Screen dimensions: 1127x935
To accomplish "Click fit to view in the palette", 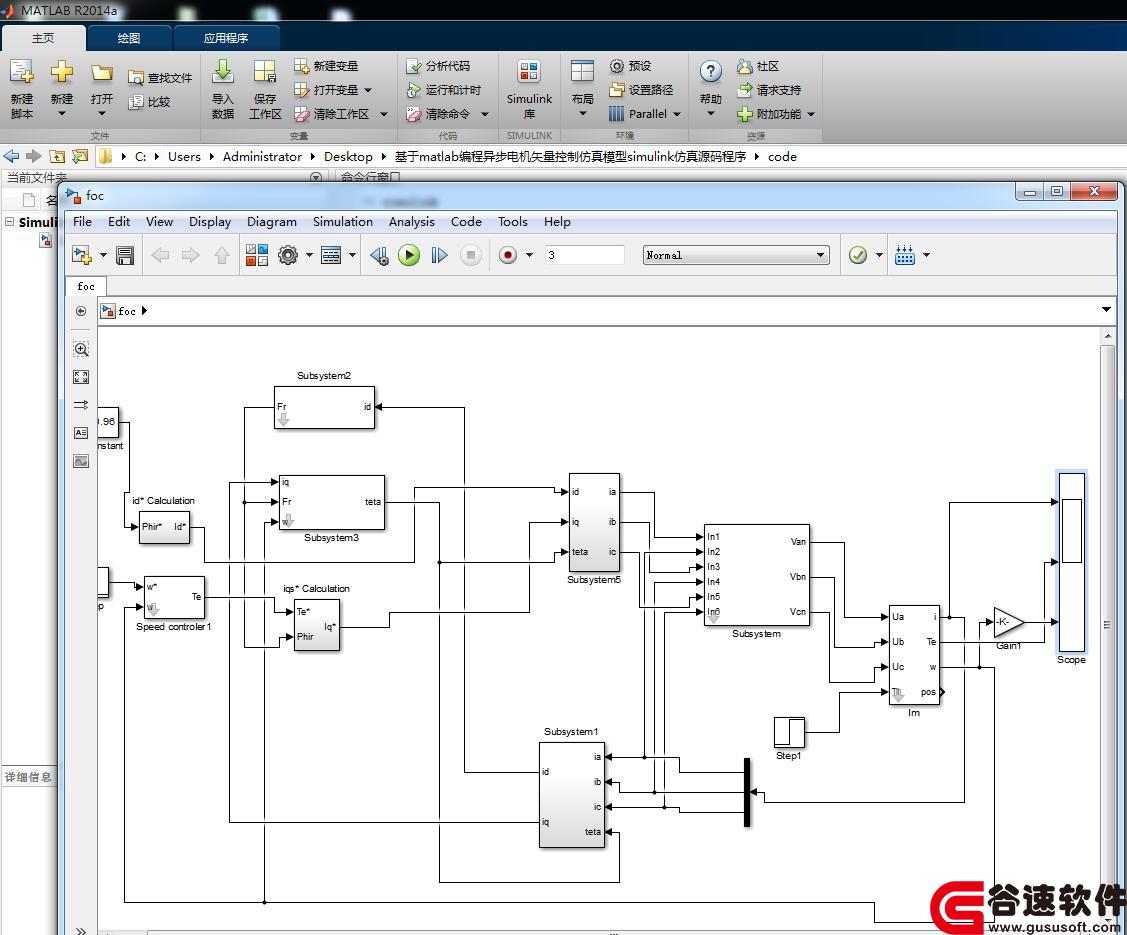I will [81, 377].
